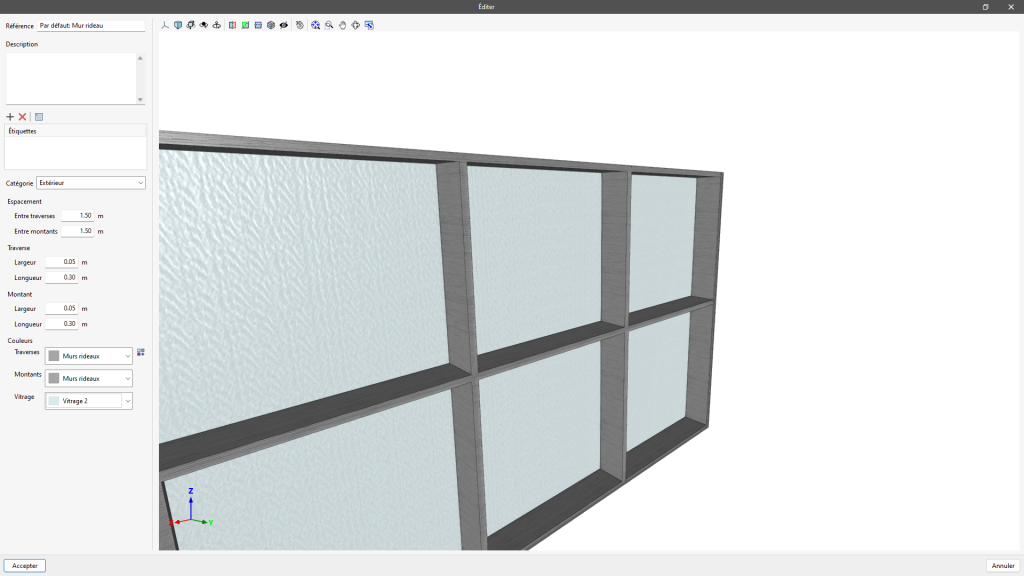The width and height of the screenshot is (1024, 576).
Task: Edit the Montant Largeur field
Action: pyautogui.click(x=62, y=308)
